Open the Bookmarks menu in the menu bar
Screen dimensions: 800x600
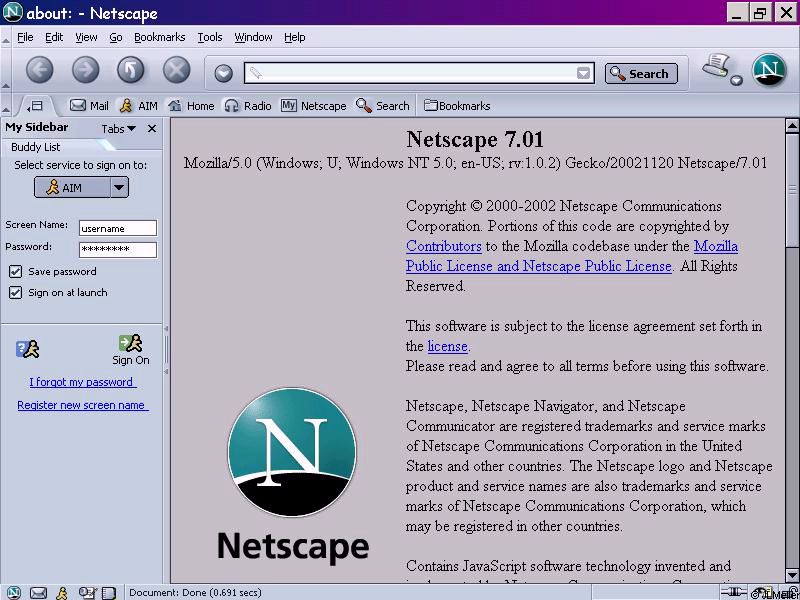(160, 37)
